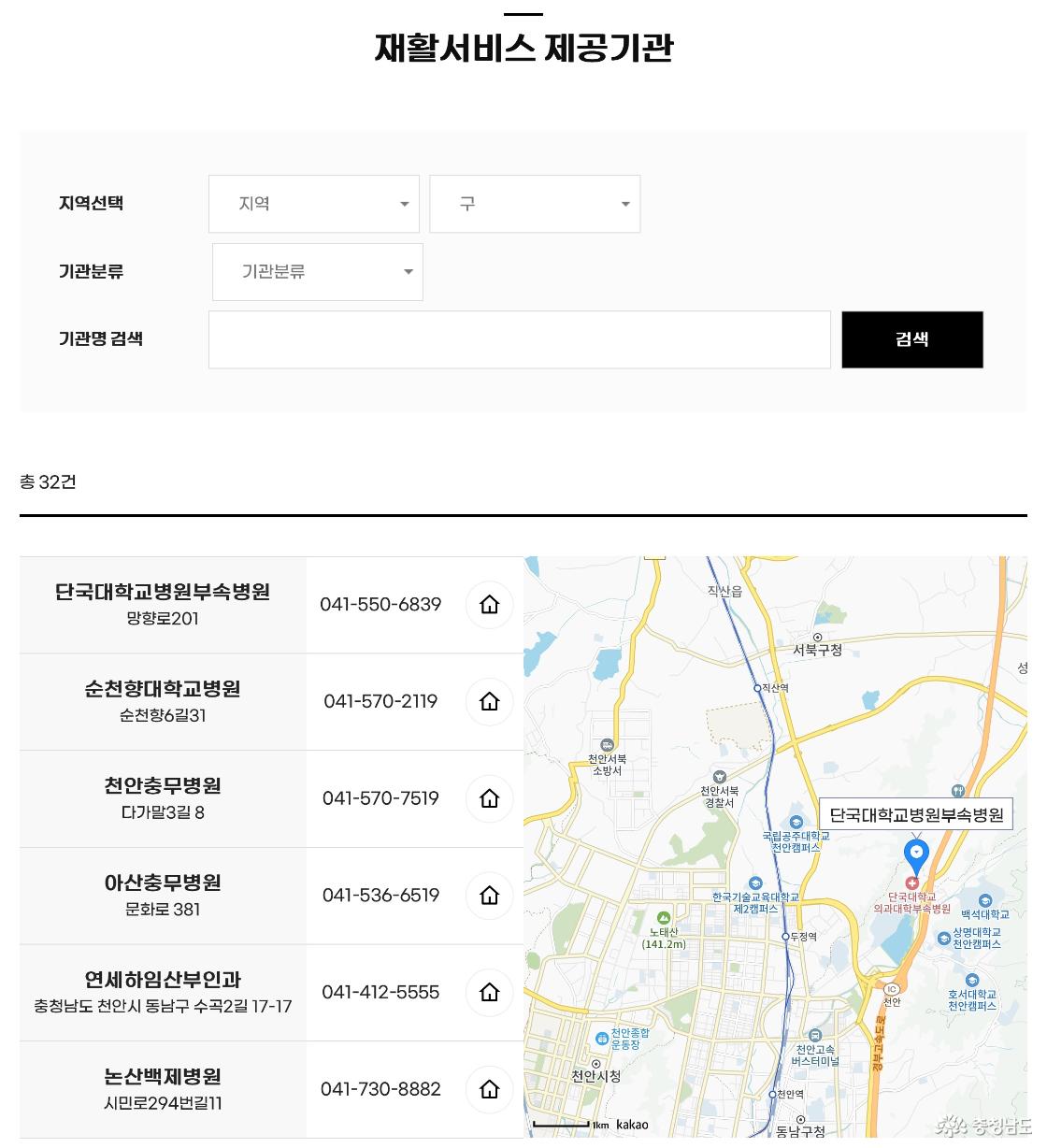Open homepage icon for 천안충무병원
The width and height of the screenshot is (1047, 1148).
pyautogui.click(x=490, y=798)
